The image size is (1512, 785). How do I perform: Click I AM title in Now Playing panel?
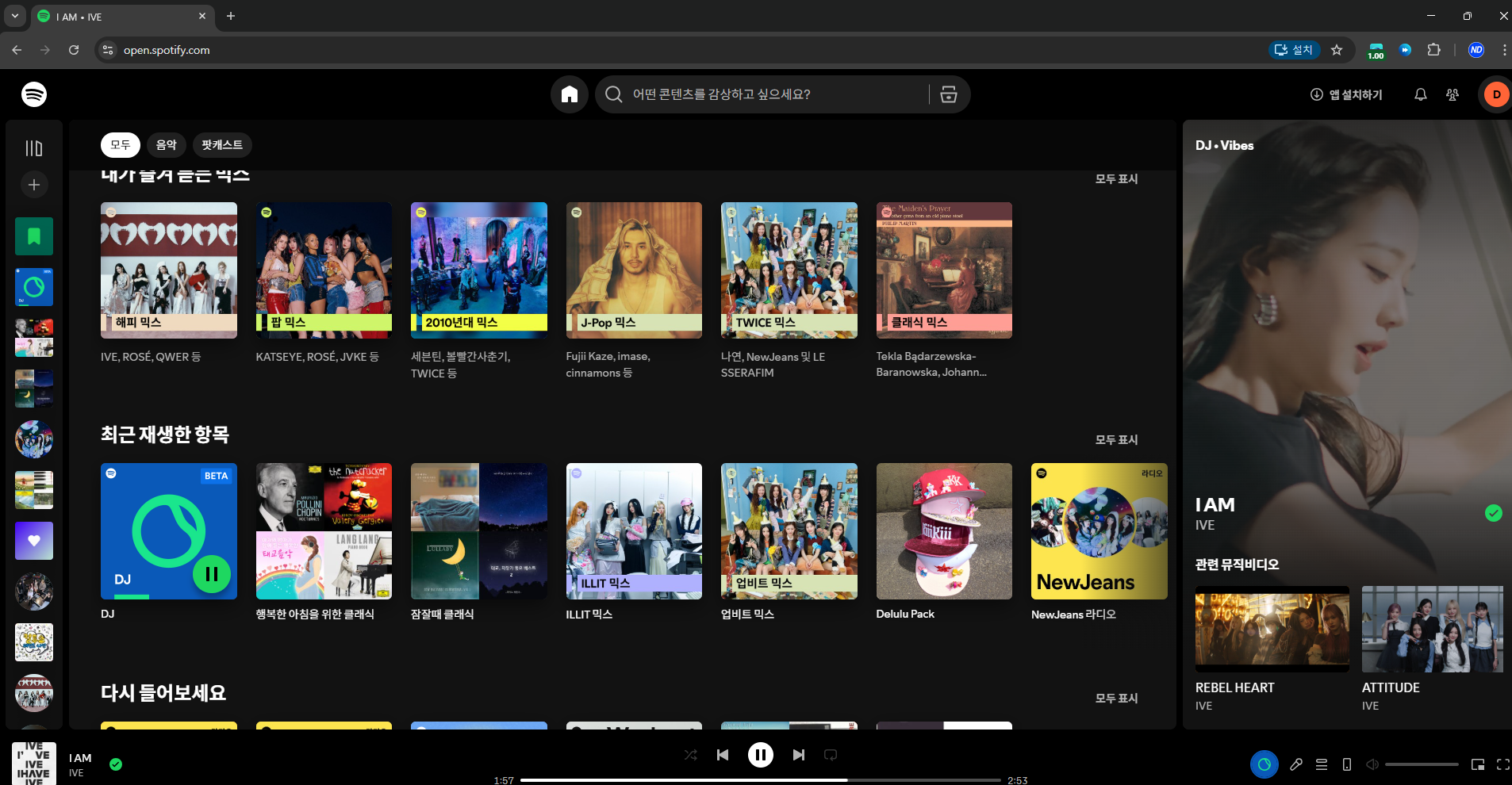tap(1215, 504)
